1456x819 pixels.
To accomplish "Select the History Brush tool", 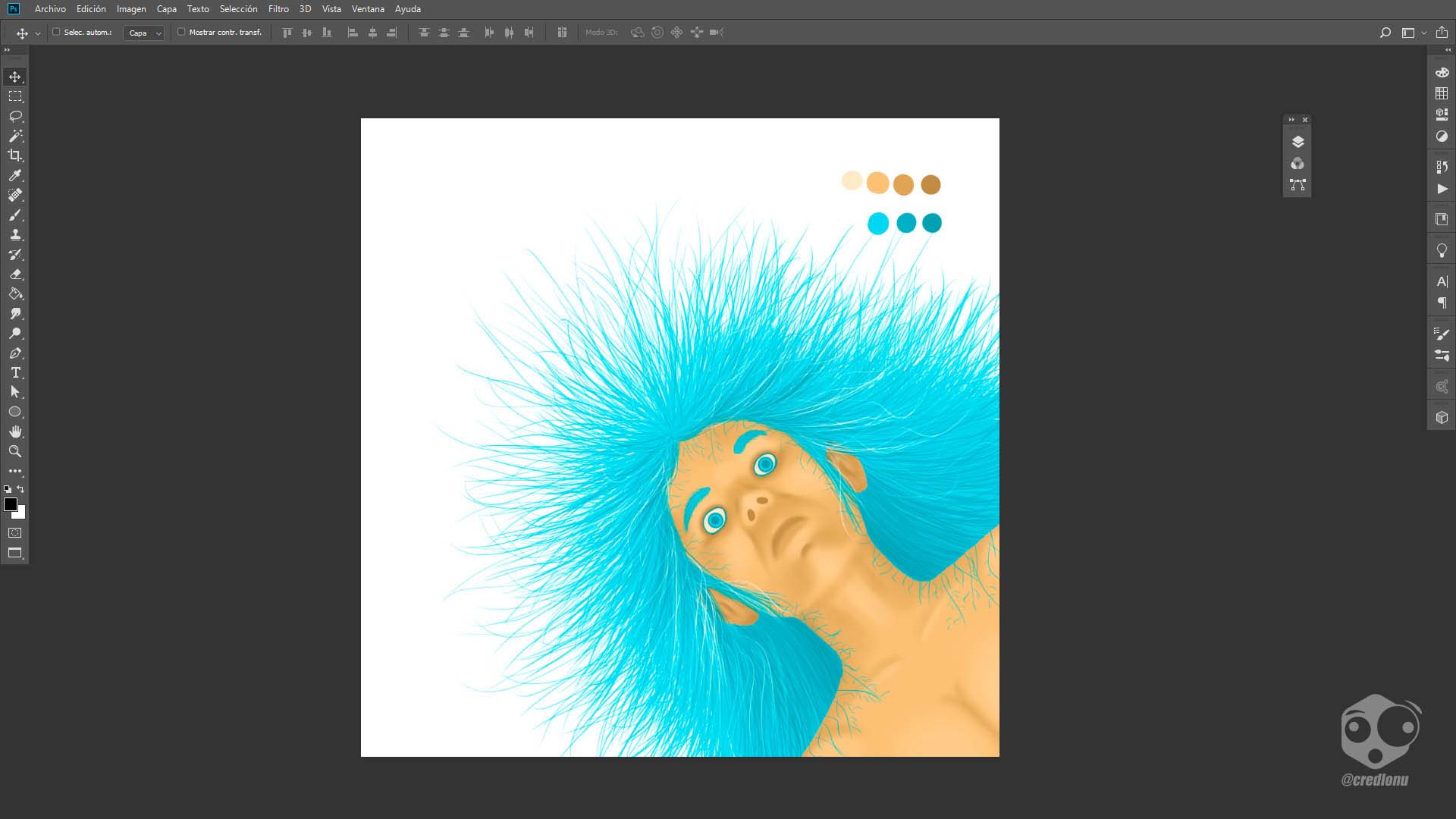I will click(15, 254).
